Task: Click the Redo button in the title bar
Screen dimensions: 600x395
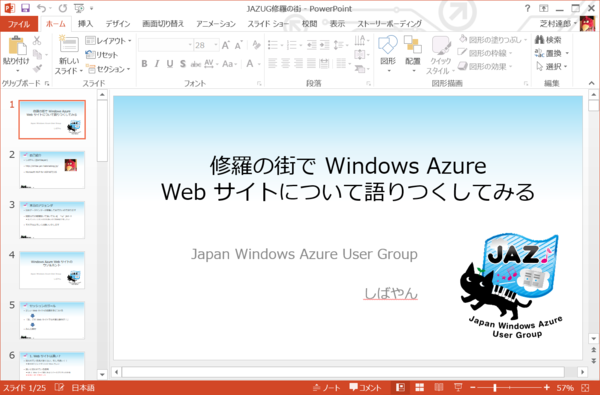Action: coord(63,8)
